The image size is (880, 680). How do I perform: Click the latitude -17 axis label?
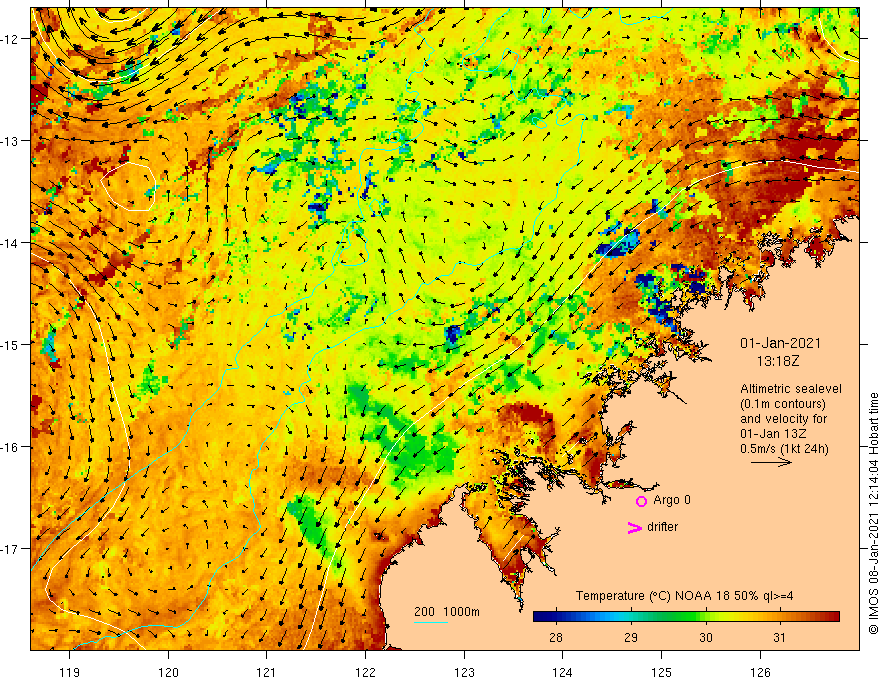10,548
